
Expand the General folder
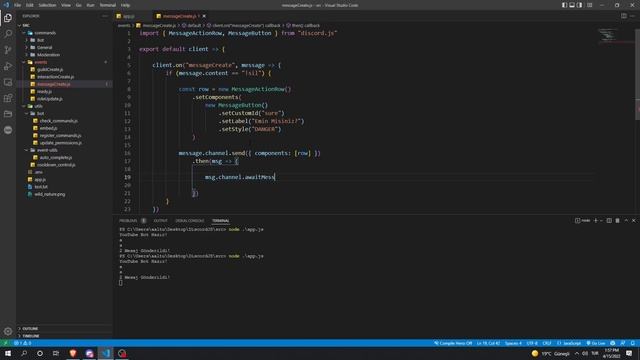click(64, 47)
